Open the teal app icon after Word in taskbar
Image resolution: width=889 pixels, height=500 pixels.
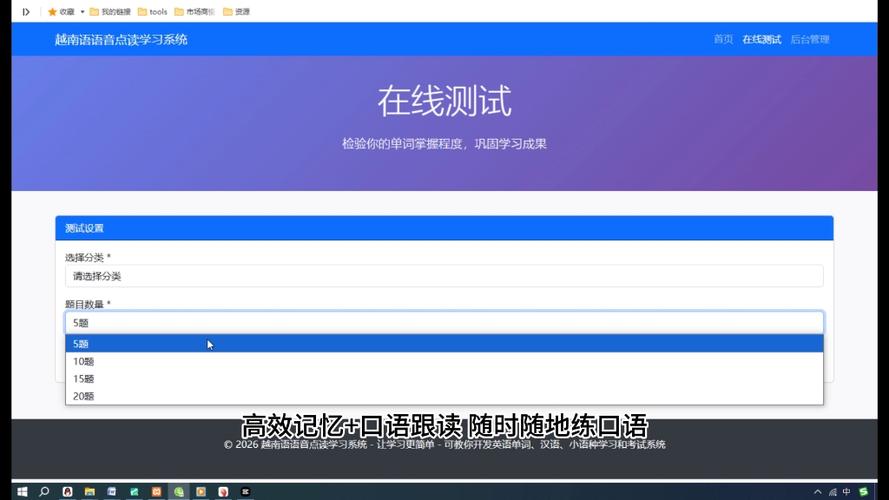pos(134,491)
